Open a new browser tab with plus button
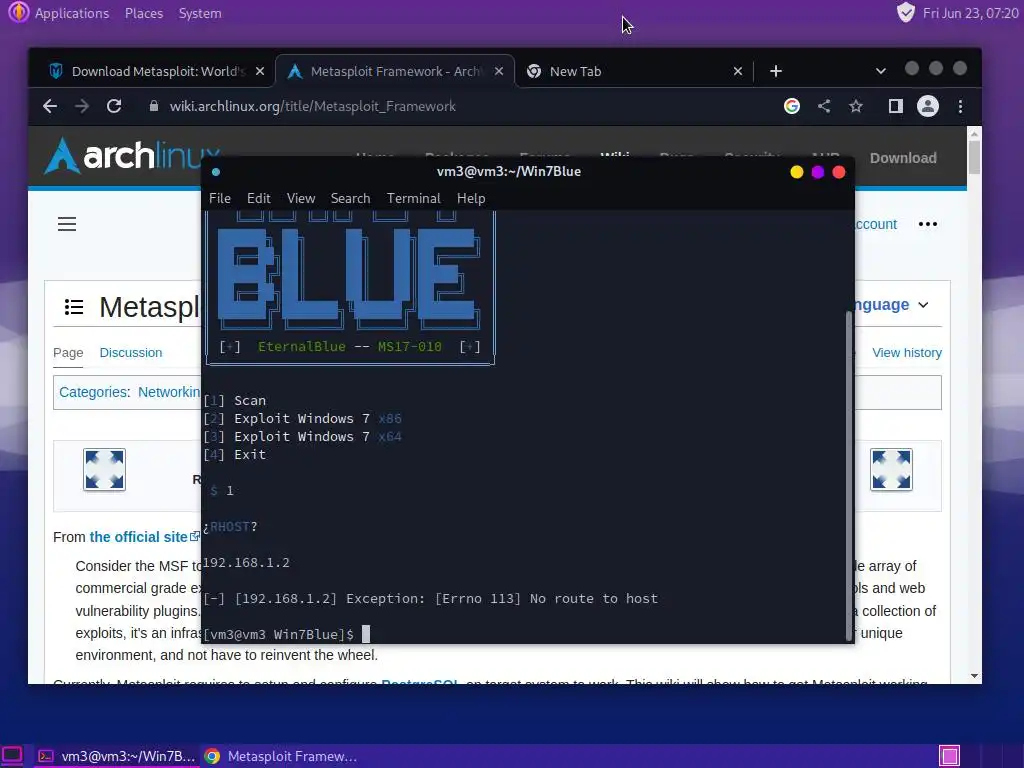Screen dimensions: 1024x768 [x=775, y=71]
